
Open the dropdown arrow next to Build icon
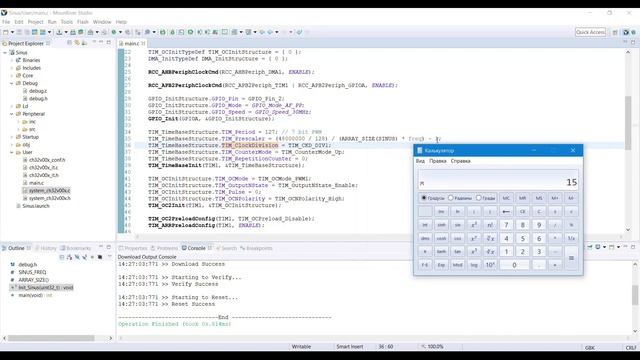click(x=97, y=32)
